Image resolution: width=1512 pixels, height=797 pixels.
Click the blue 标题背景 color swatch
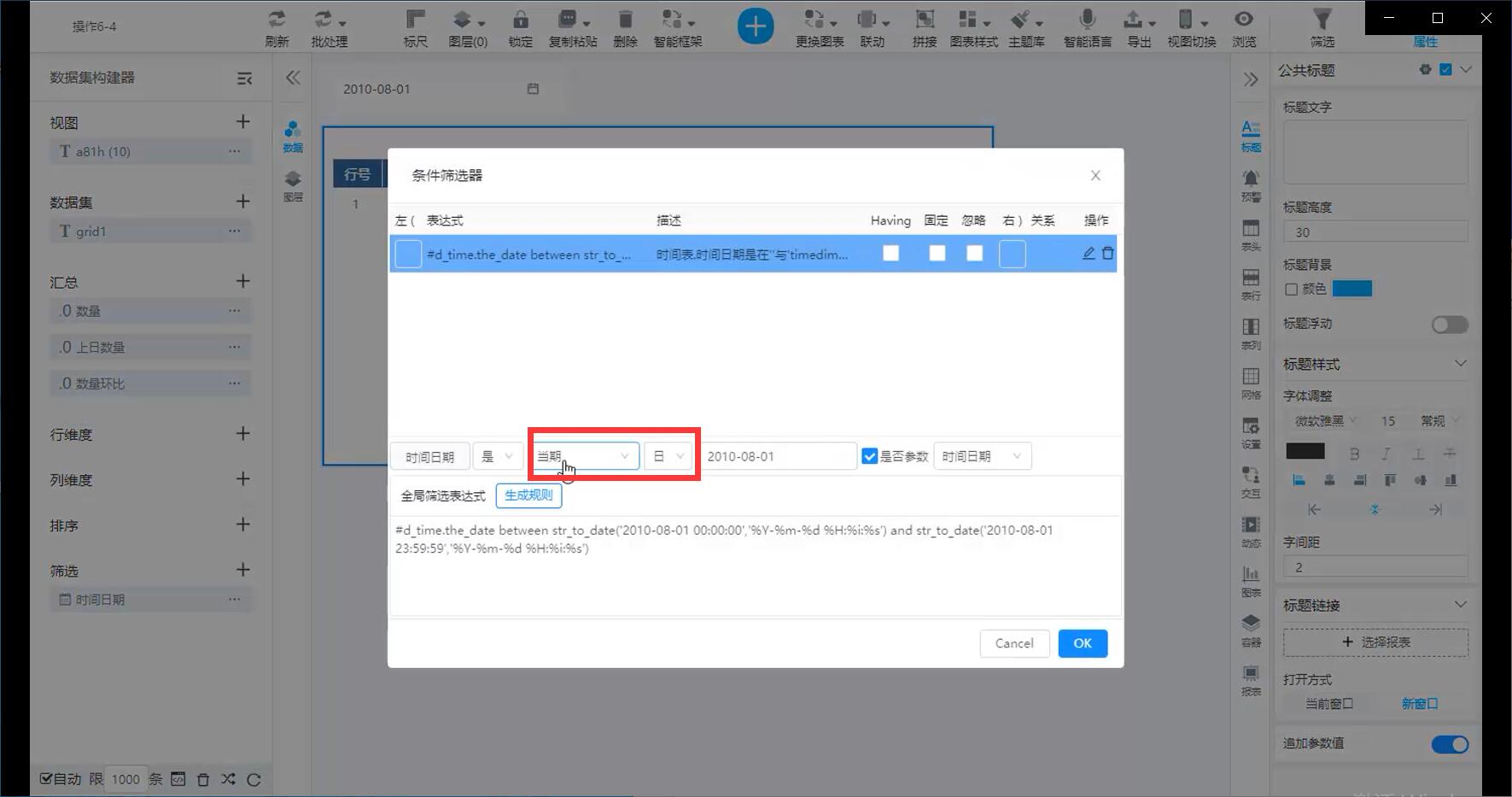(1351, 289)
